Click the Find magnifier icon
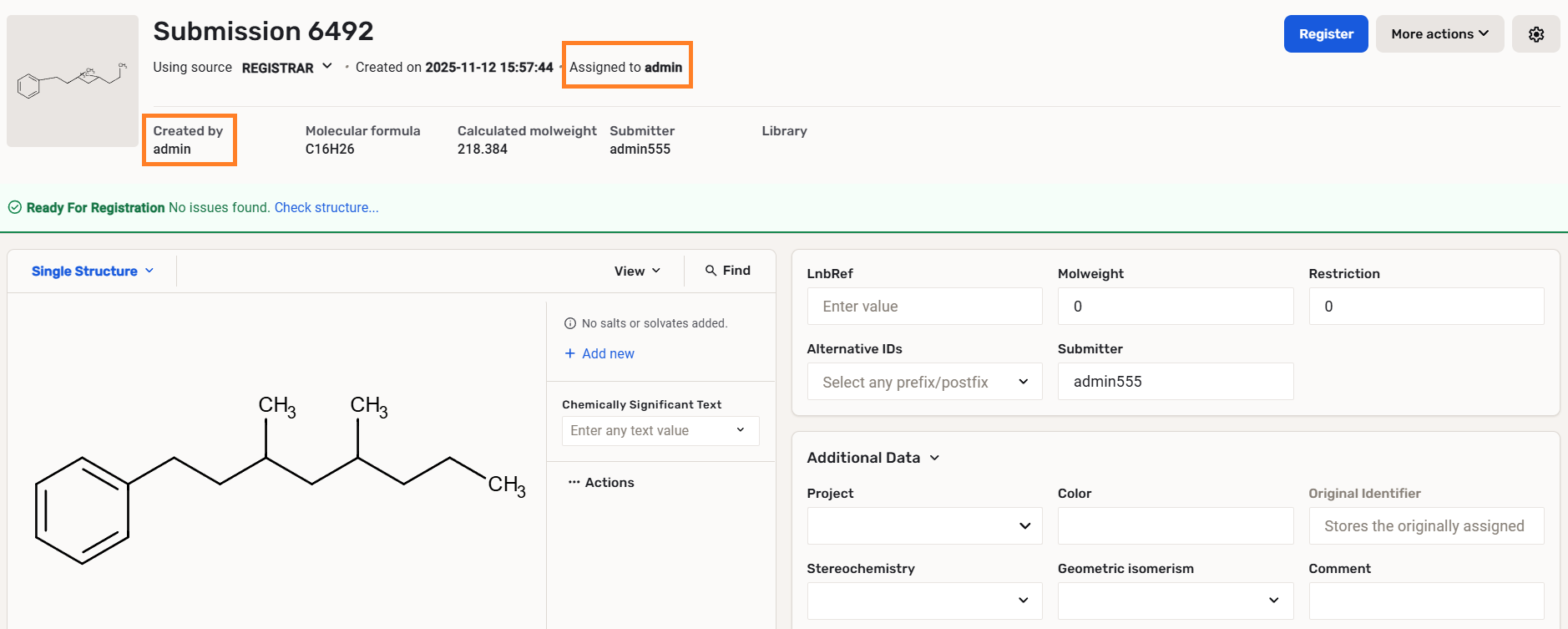The width and height of the screenshot is (1568, 629). [x=711, y=271]
